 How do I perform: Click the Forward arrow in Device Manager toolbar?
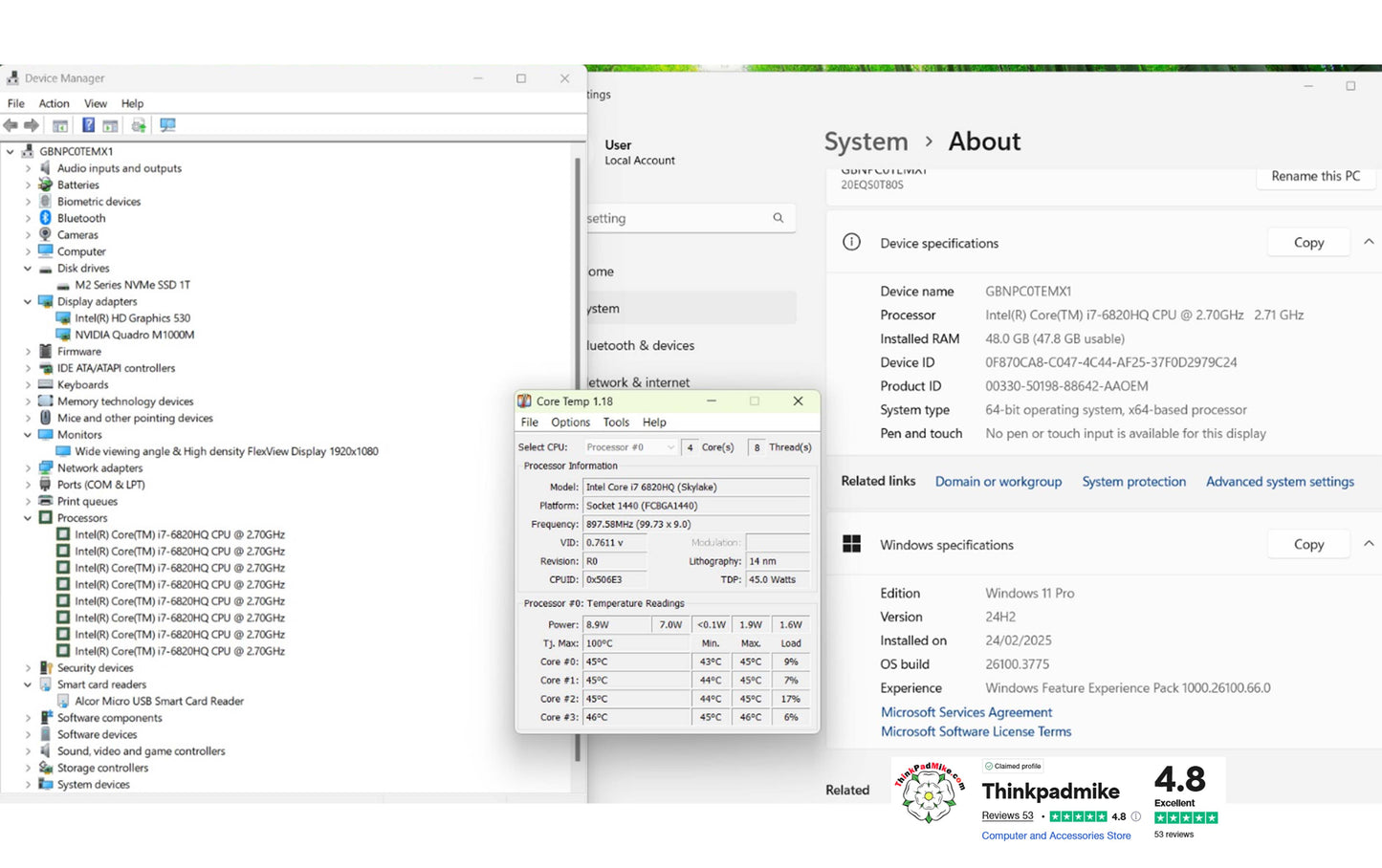coord(32,125)
